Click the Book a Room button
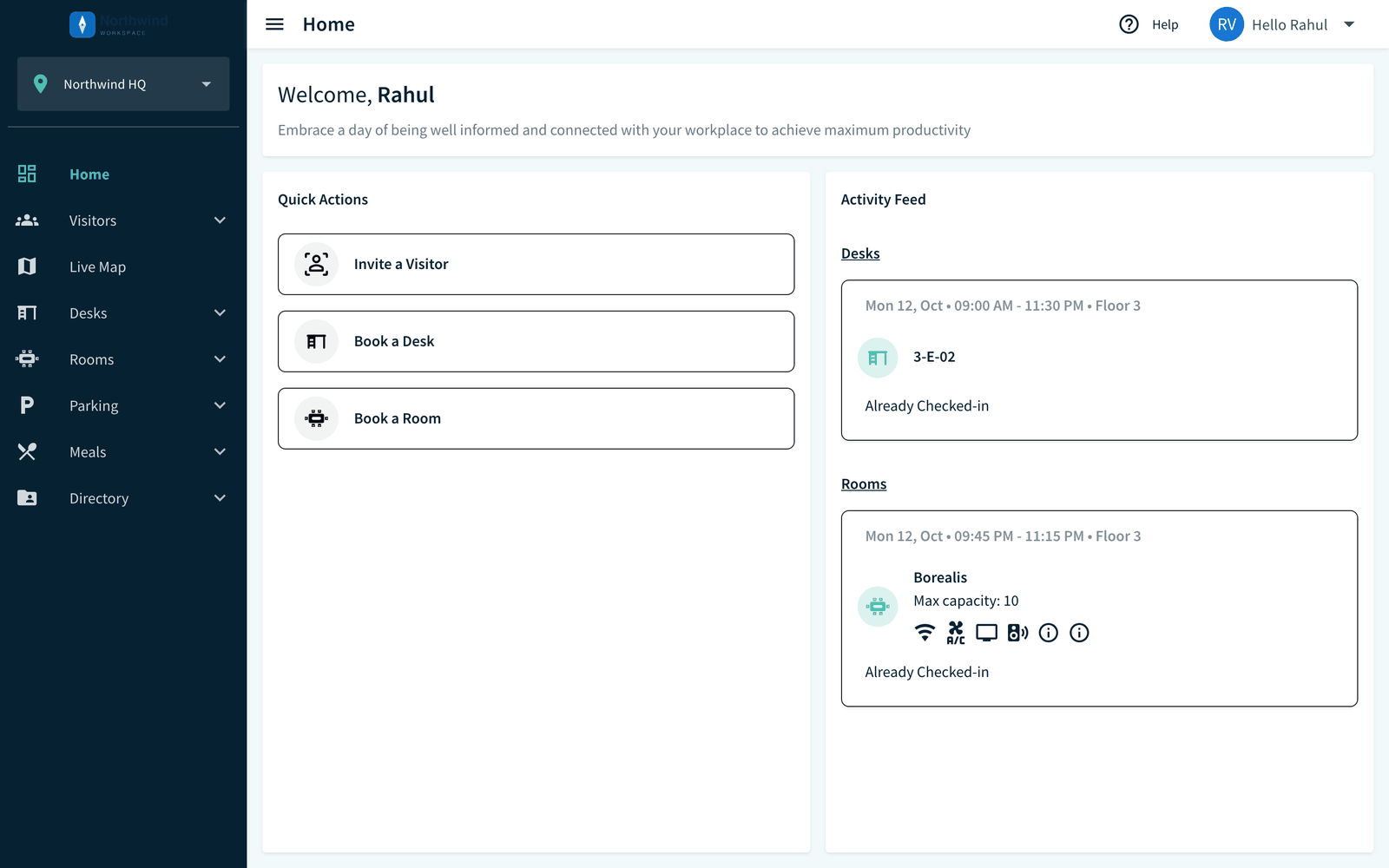 coord(536,418)
